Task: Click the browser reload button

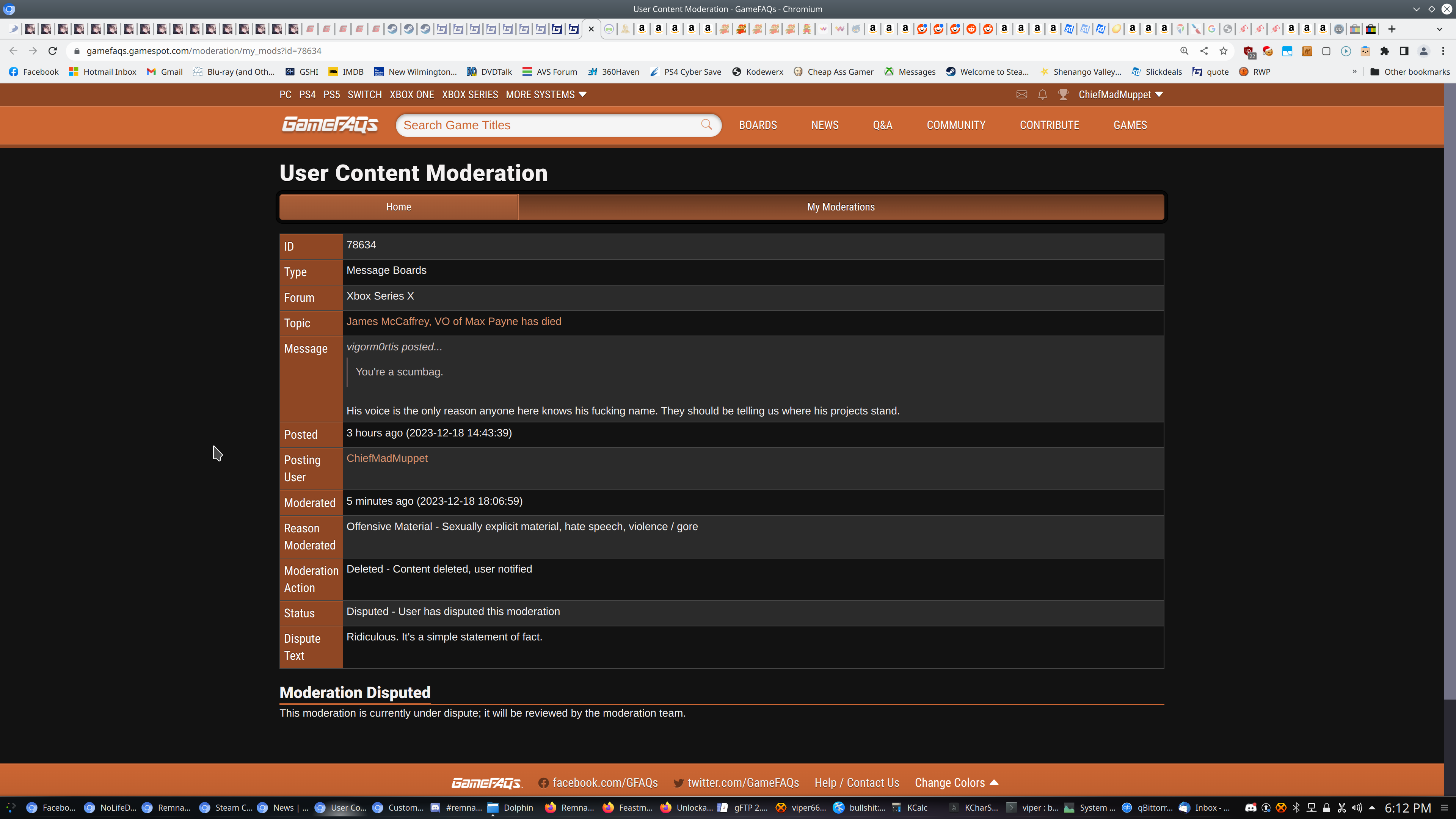Action: pyautogui.click(x=53, y=51)
